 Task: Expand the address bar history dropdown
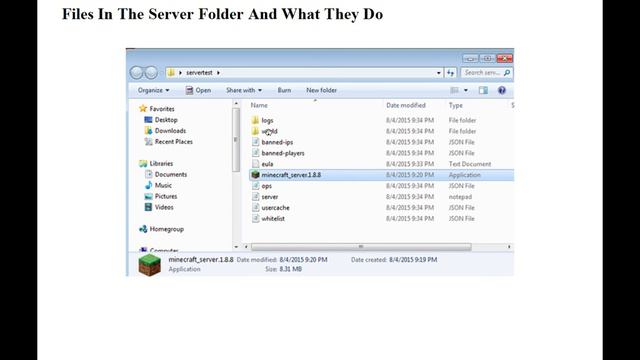click(439, 73)
